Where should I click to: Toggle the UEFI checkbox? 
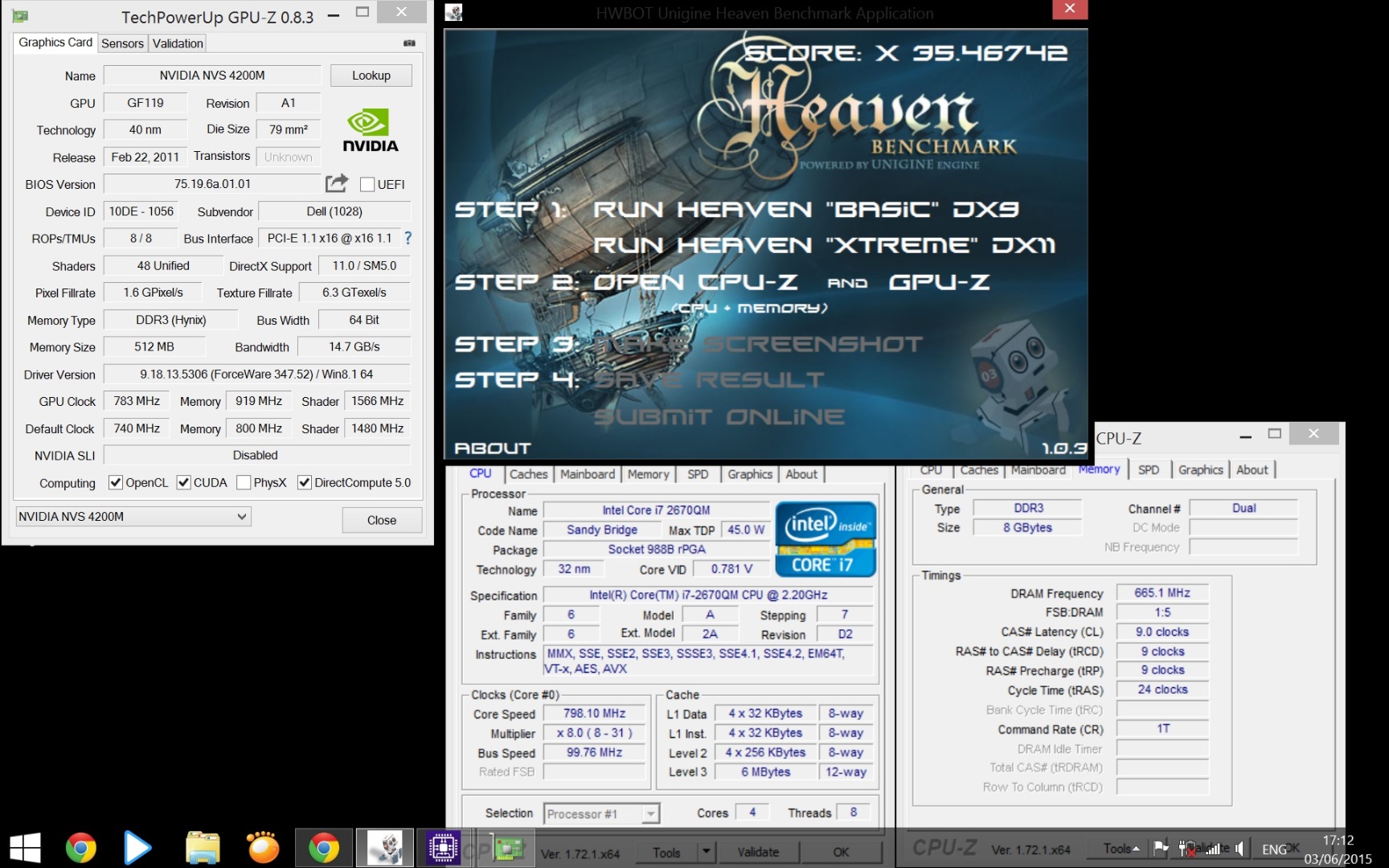367,185
